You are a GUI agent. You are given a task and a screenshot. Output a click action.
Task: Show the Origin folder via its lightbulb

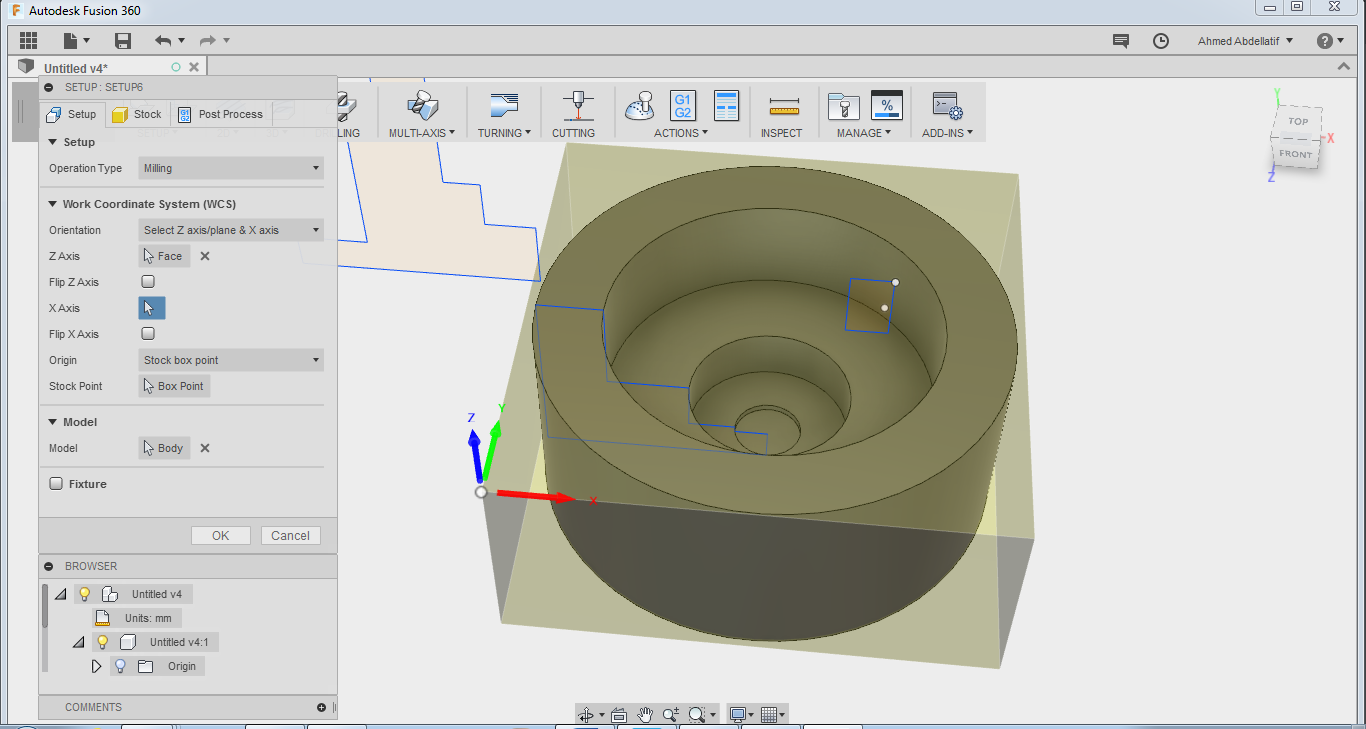pos(120,666)
